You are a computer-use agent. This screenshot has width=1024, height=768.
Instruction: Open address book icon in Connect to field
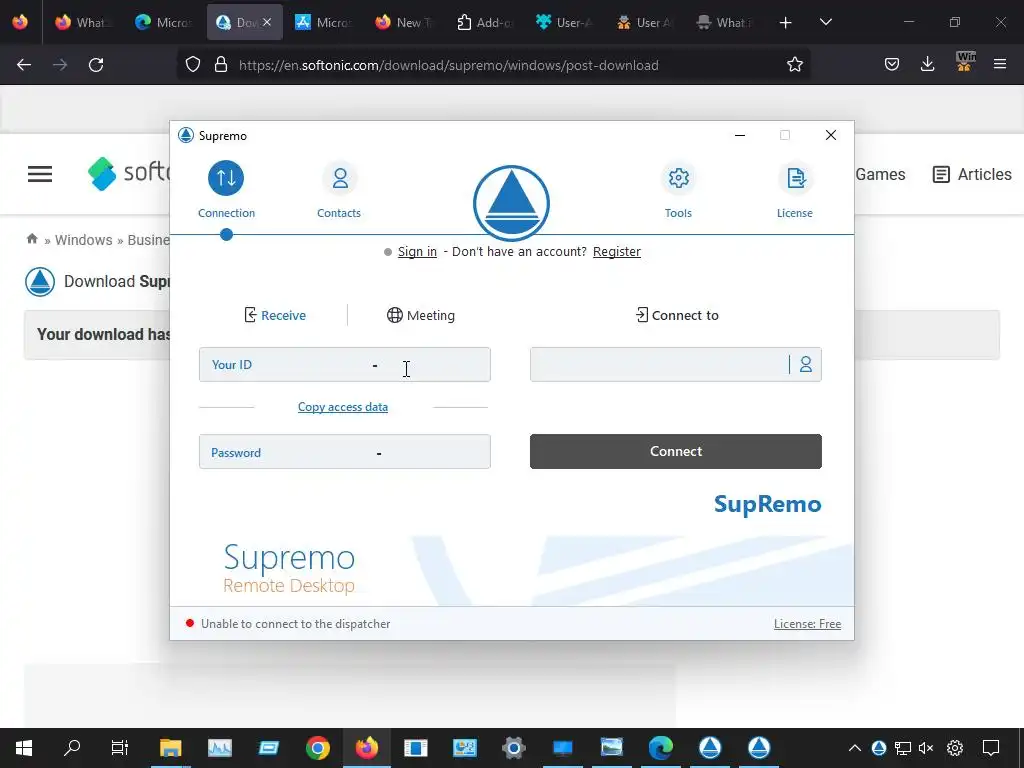coord(806,364)
